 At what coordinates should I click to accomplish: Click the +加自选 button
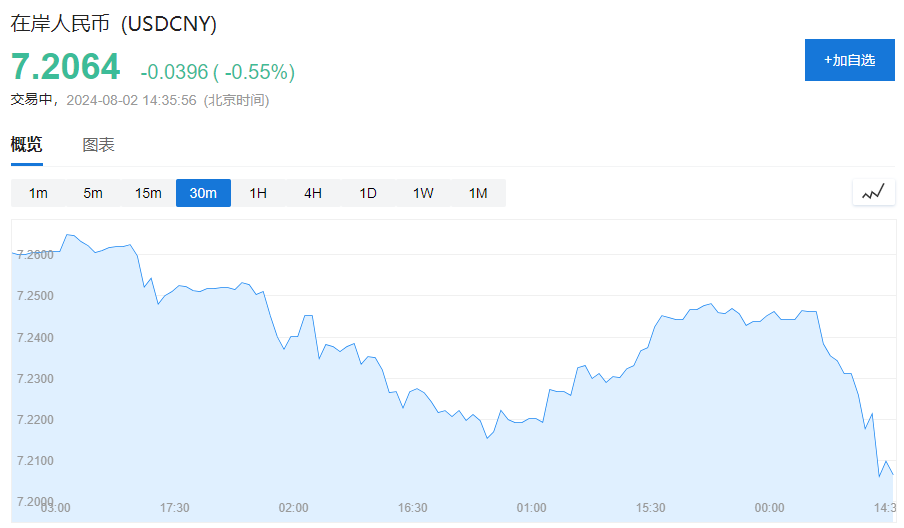coord(850,60)
